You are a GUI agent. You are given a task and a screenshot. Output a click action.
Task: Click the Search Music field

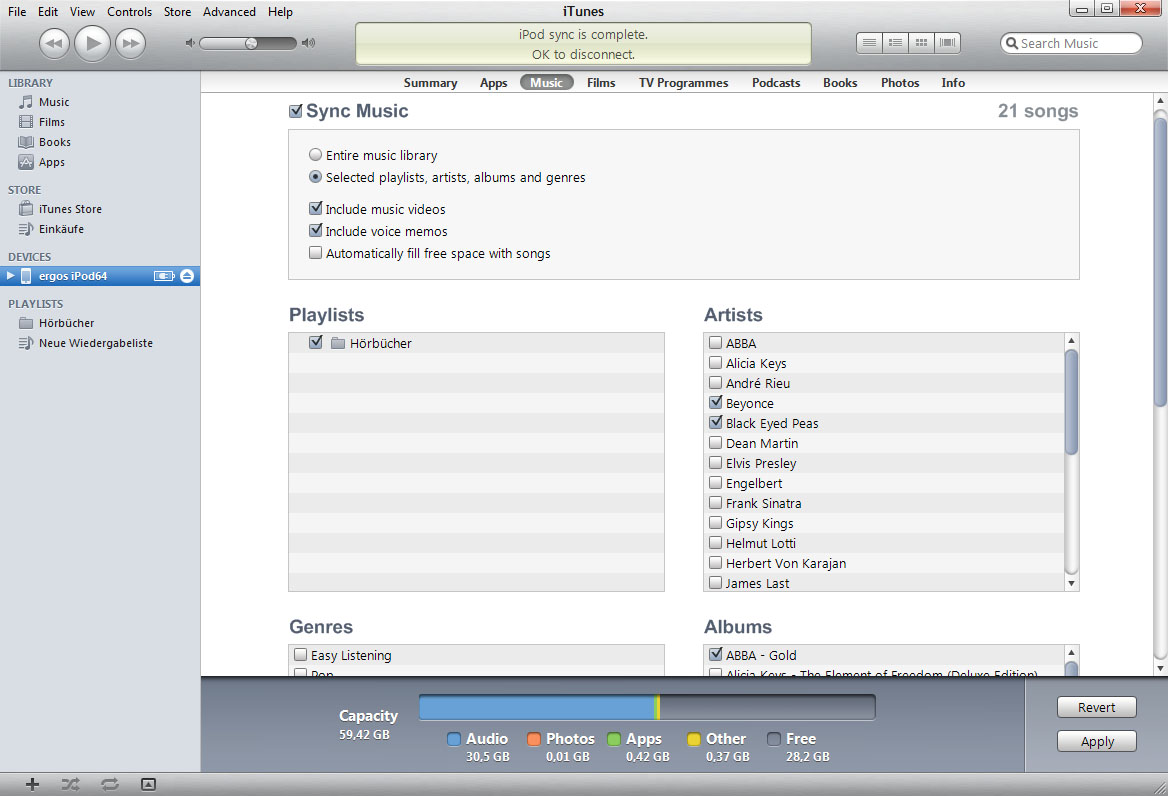tap(1071, 43)
